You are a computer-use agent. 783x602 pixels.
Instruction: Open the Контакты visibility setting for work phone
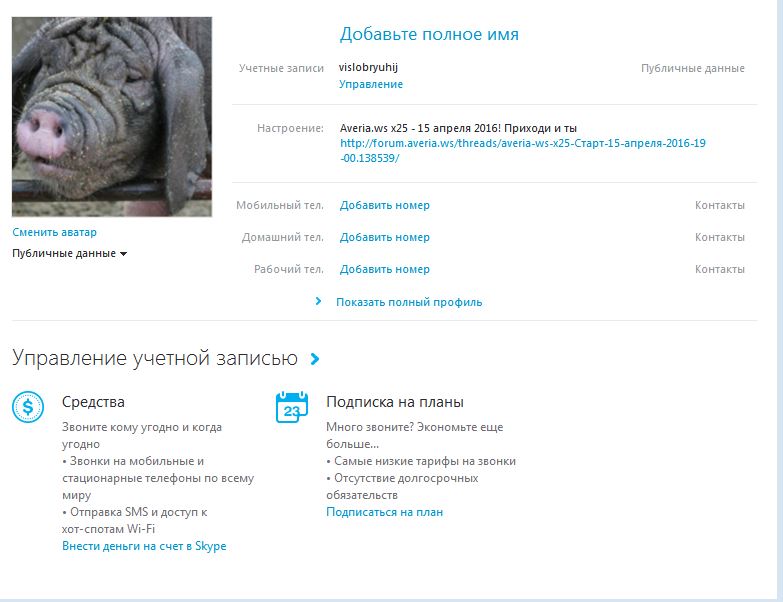pyautogui.click(x=719, y=269)
